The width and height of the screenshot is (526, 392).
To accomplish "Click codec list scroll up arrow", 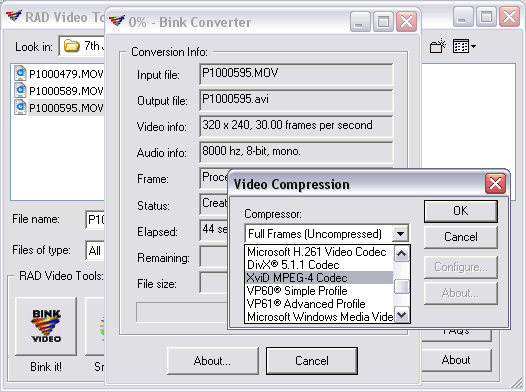I will point(402,254).
